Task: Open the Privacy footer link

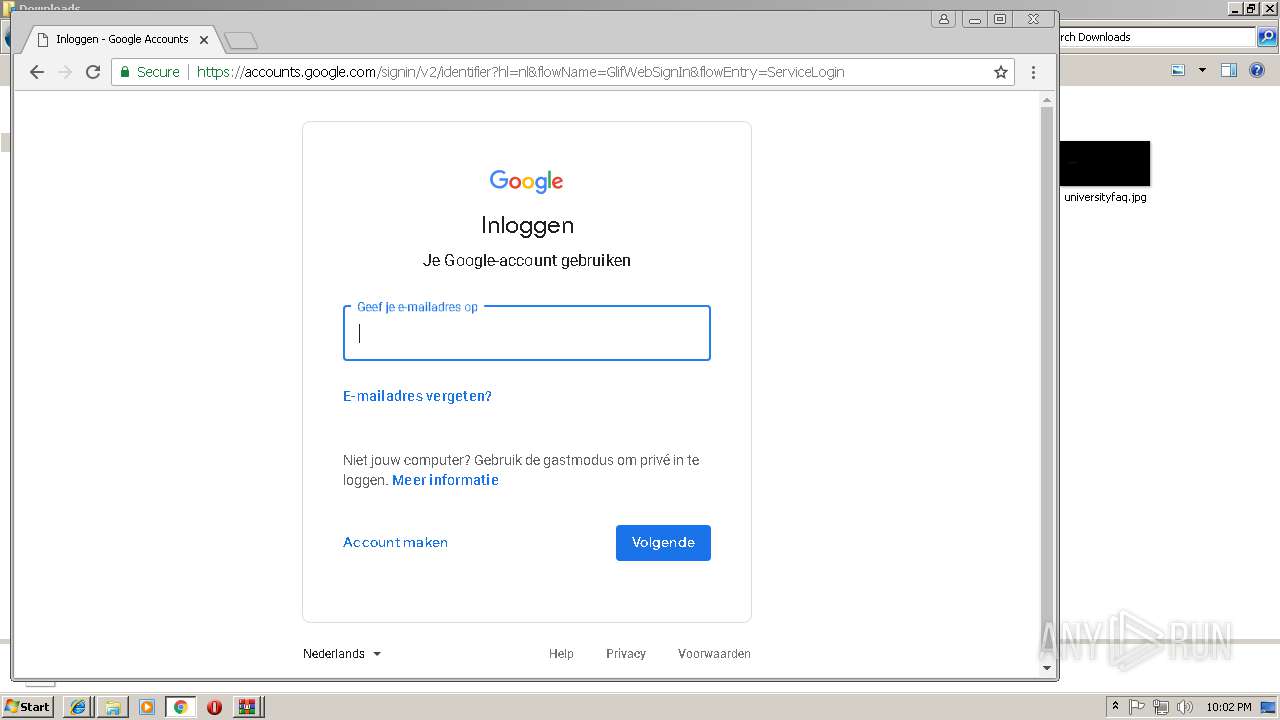Action: [x=626, y=654]
